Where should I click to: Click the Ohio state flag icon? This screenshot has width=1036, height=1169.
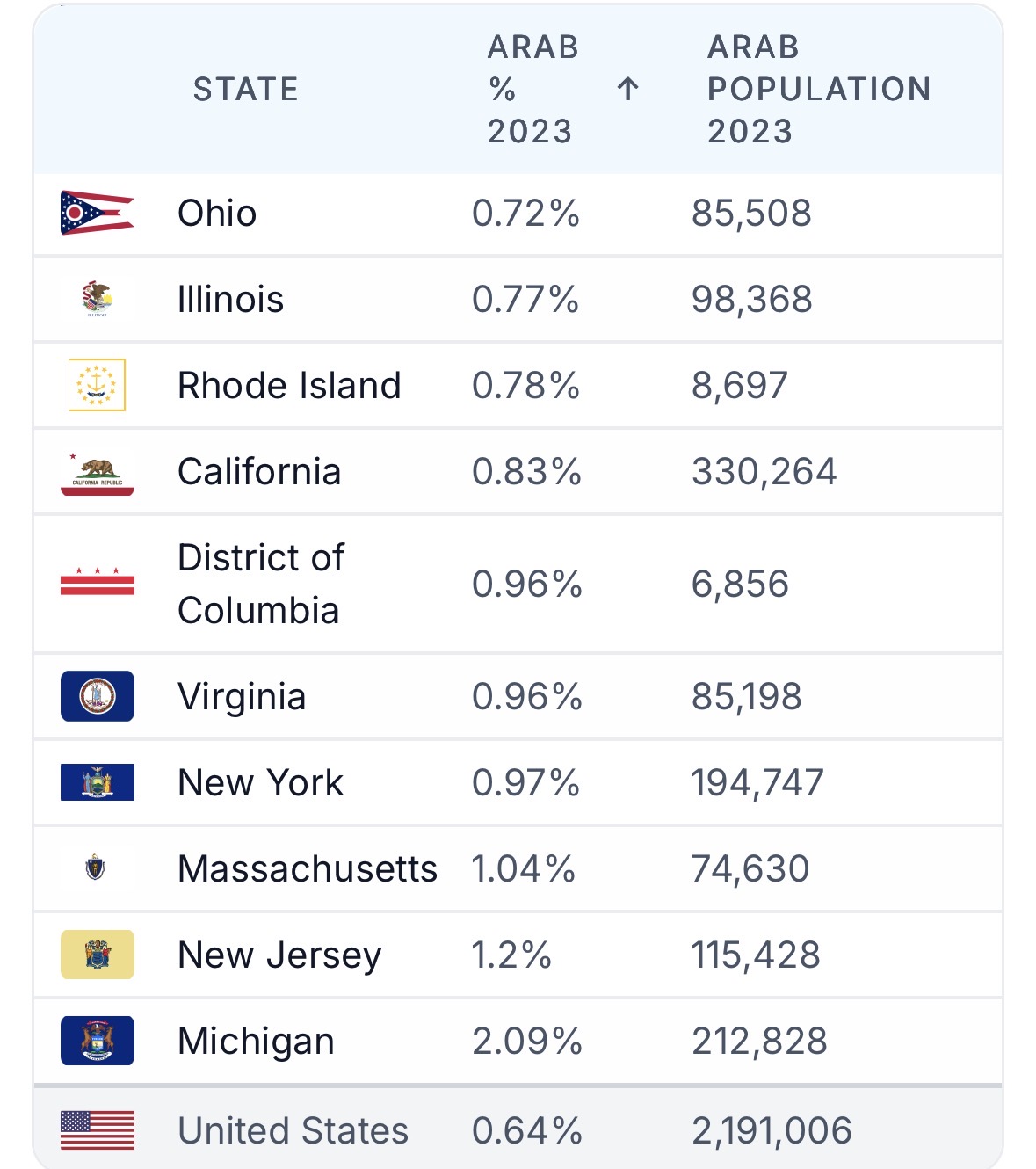click(x=97, y=213)
